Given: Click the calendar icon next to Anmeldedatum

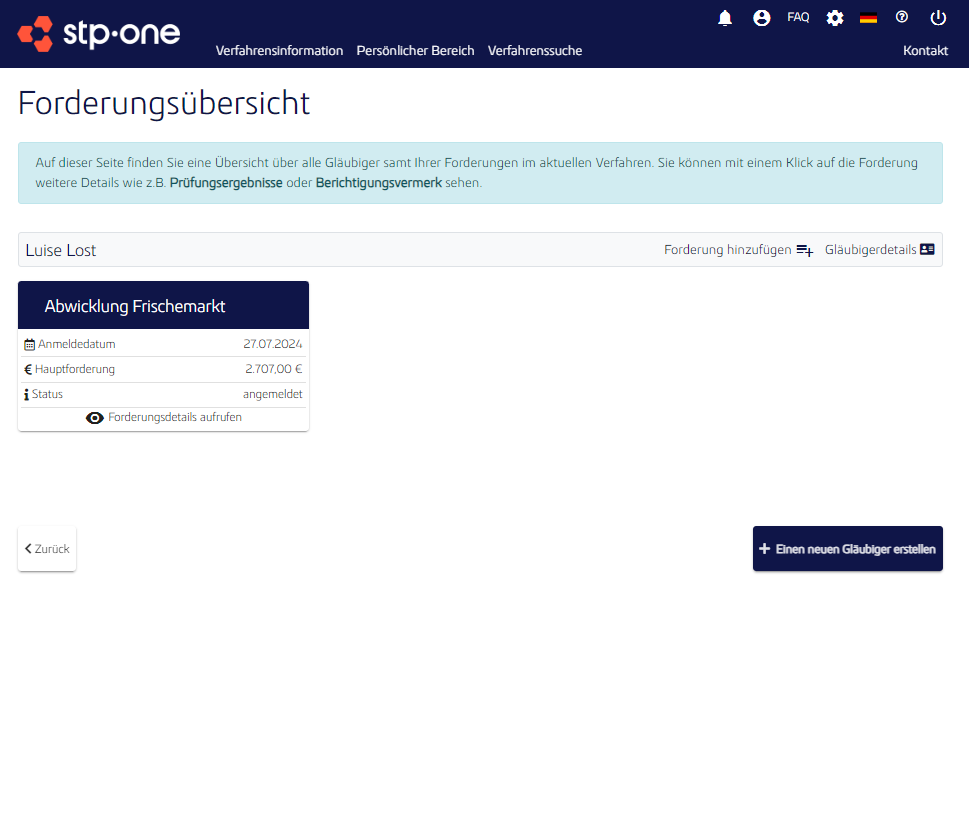Looking at the screenshot, I should click(29, 343).
